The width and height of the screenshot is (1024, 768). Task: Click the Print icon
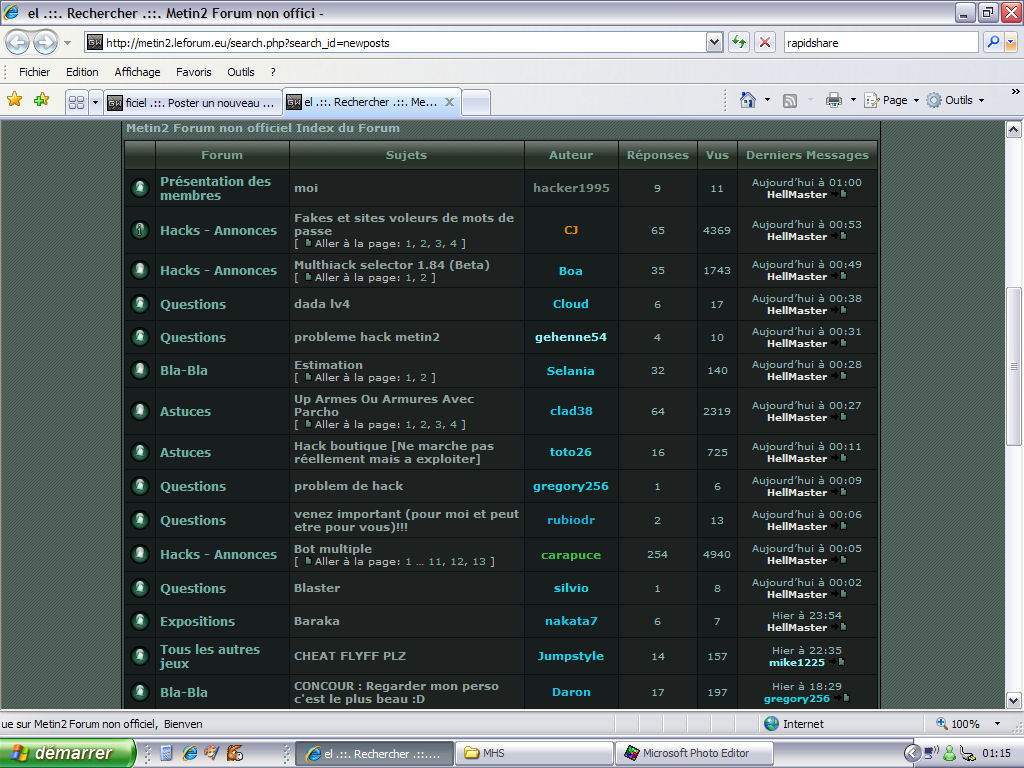tap(834, 100)
